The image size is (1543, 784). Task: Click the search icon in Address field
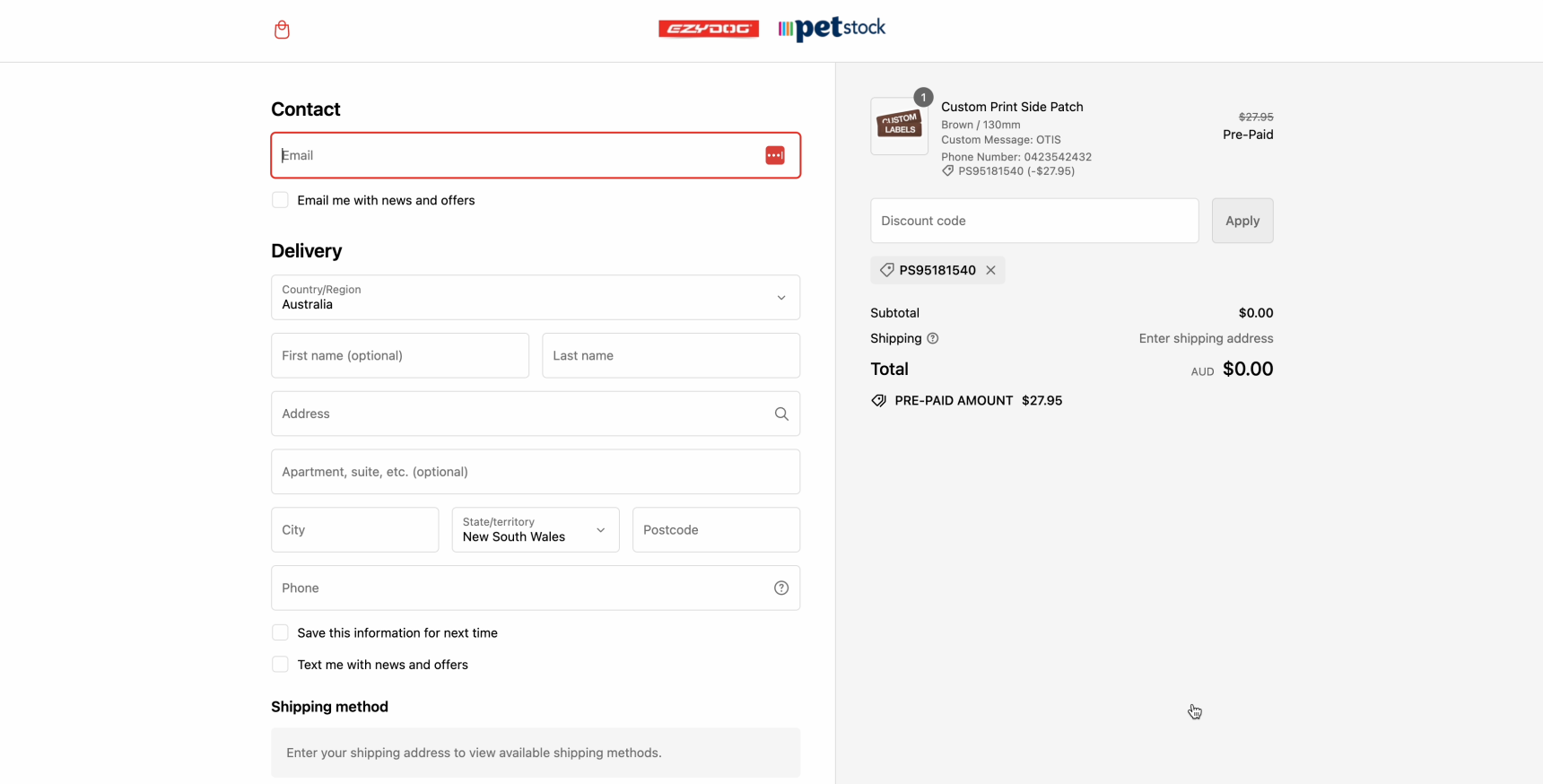pos(781,414)
